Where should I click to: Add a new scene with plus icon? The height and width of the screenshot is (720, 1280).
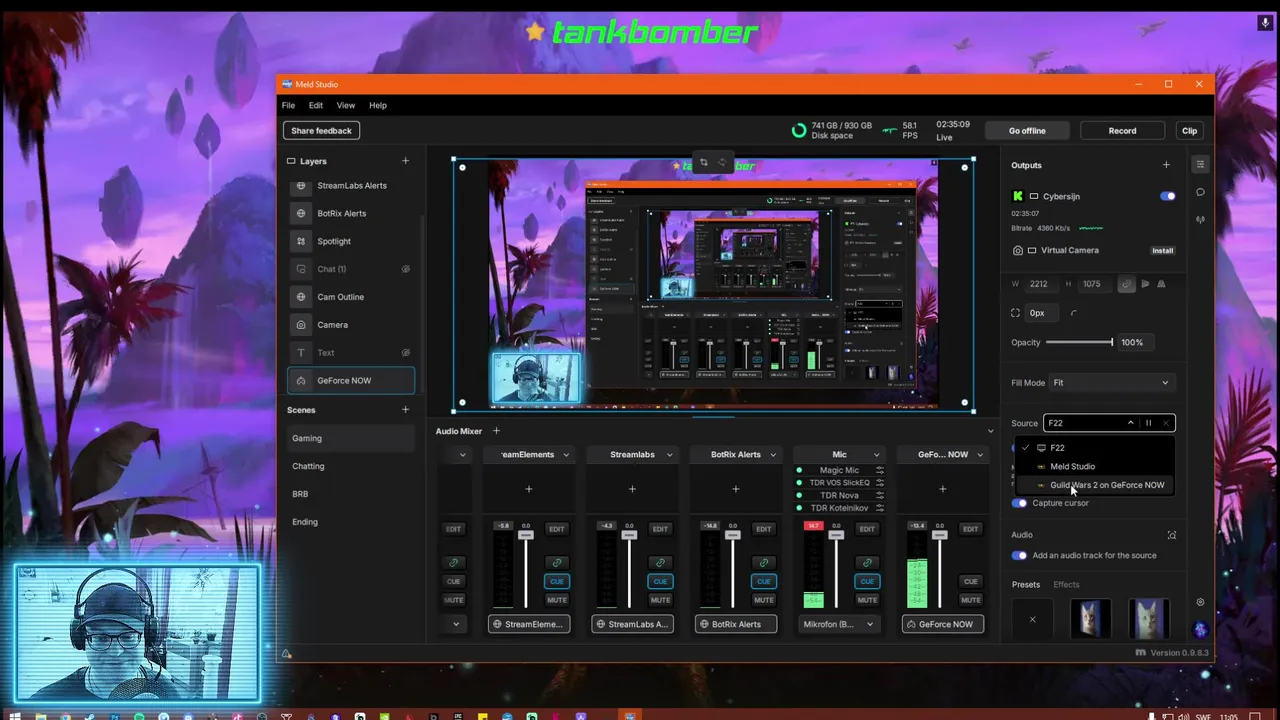click(x=405, y=410)
